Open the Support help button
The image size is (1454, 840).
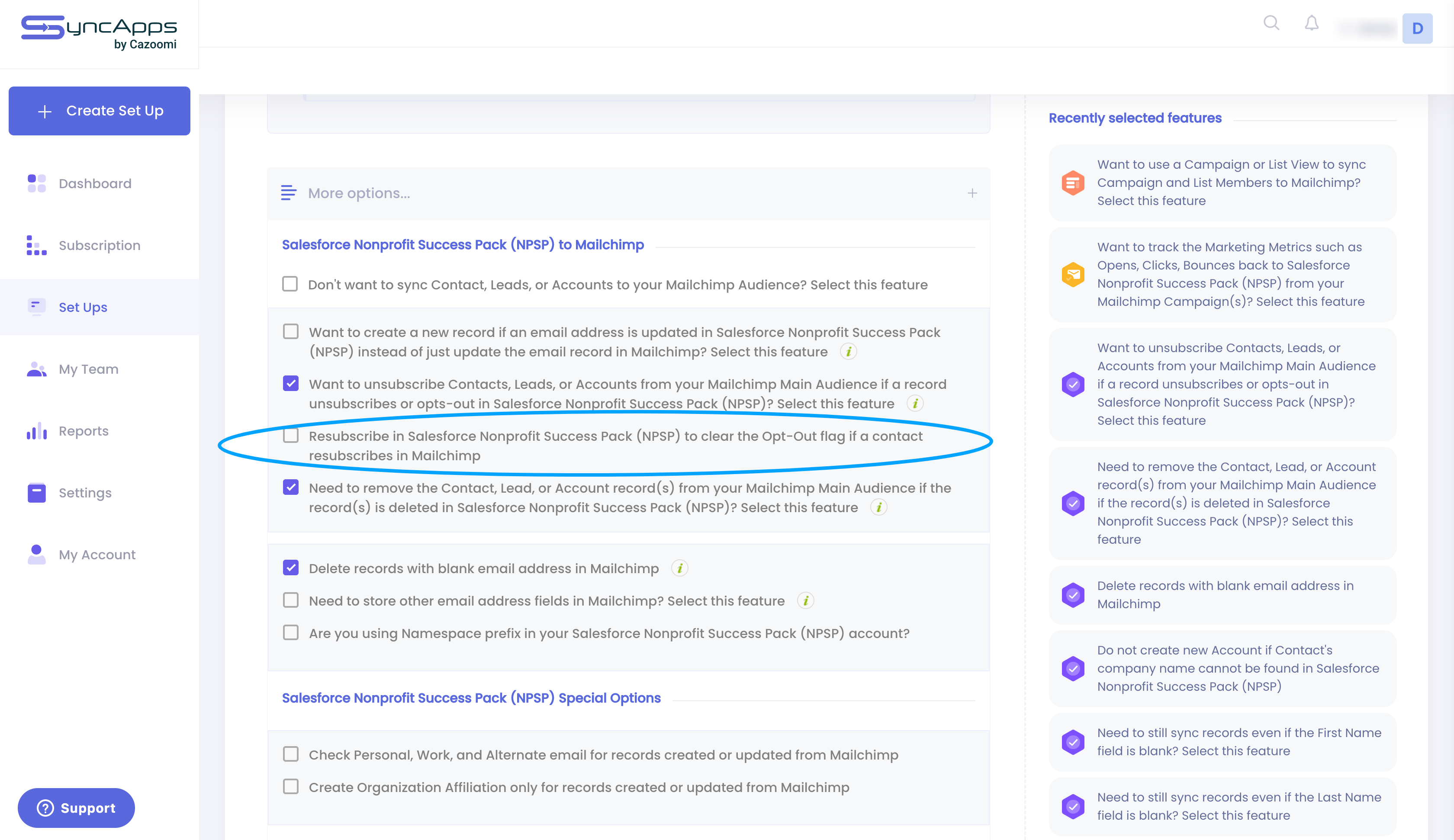click(x=76, y=808)
